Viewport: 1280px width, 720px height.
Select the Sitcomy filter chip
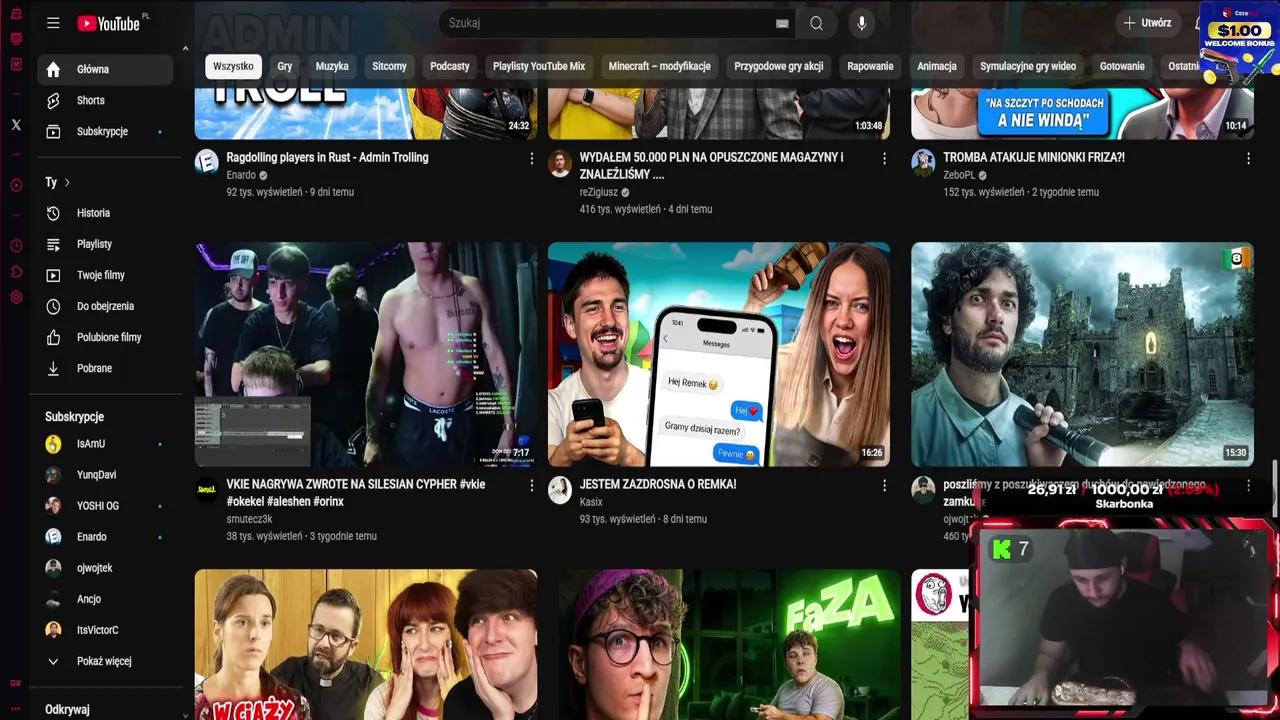tap(389, 66)
